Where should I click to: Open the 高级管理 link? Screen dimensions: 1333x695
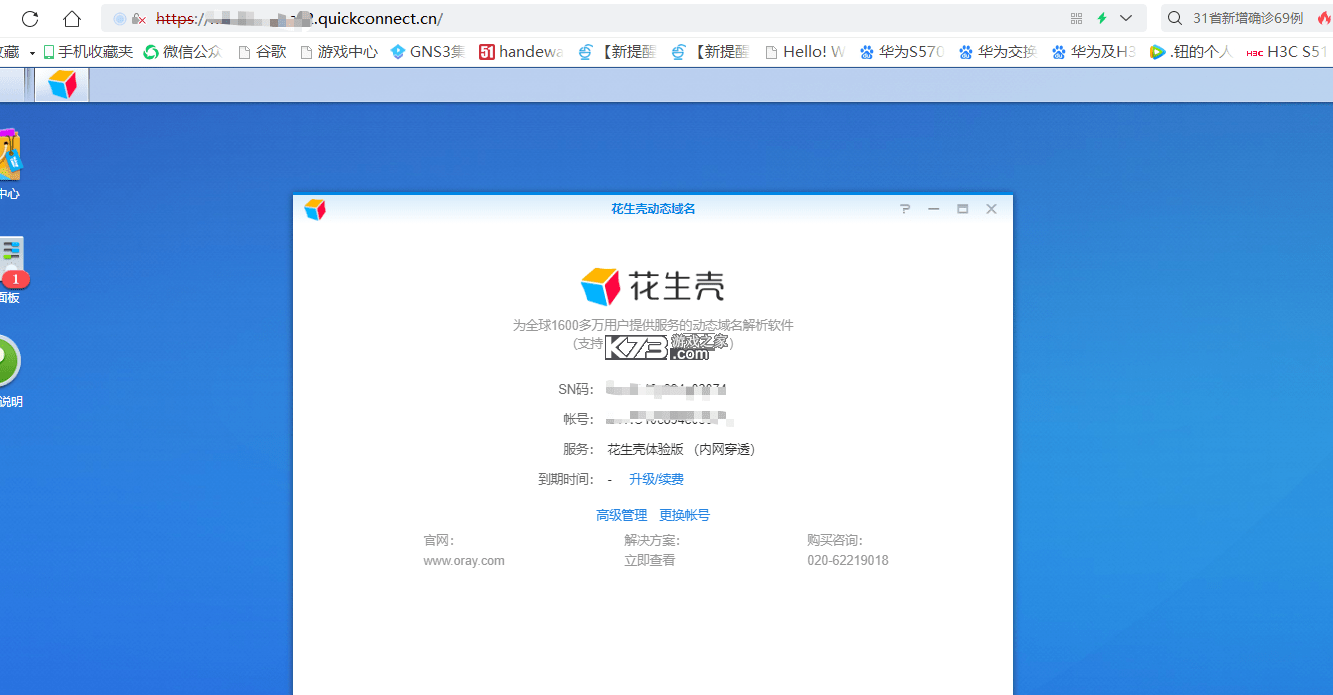click(x=622, y=516)
